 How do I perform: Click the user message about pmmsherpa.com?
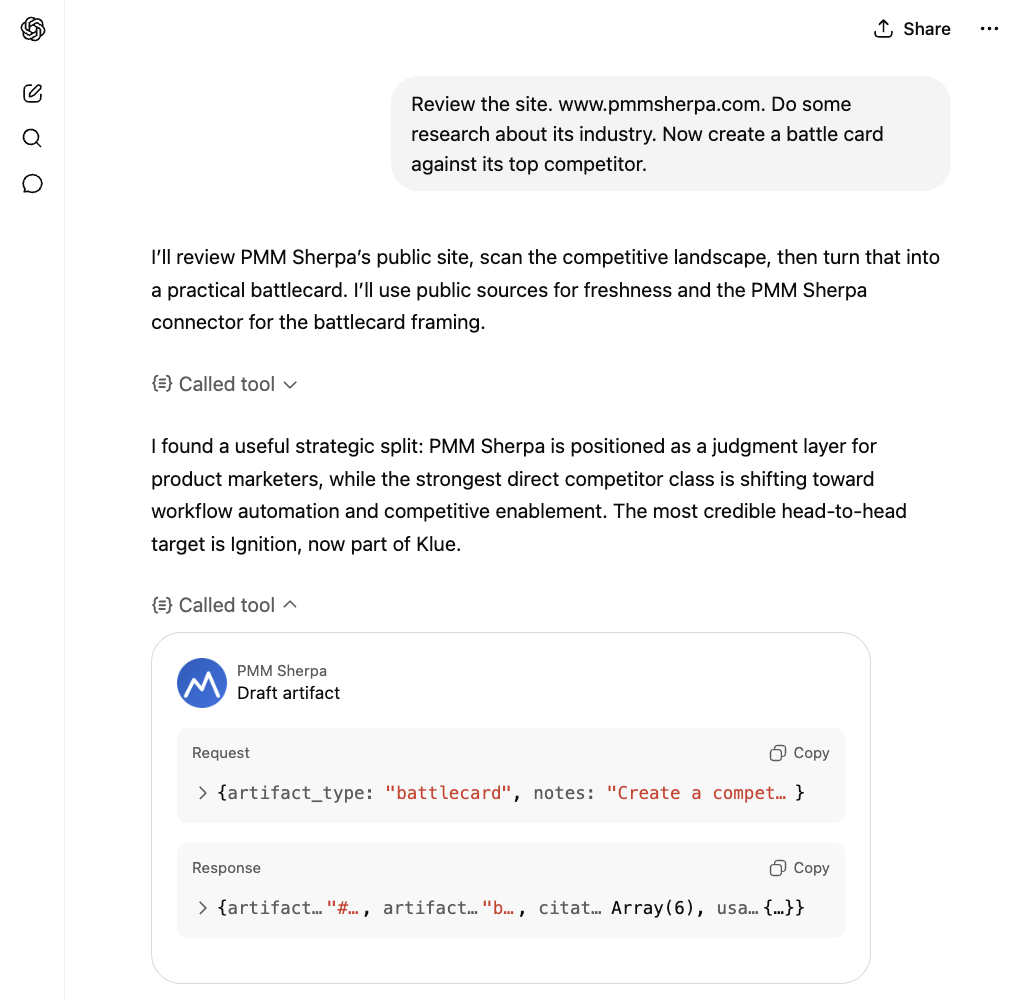tap(671, 134)
